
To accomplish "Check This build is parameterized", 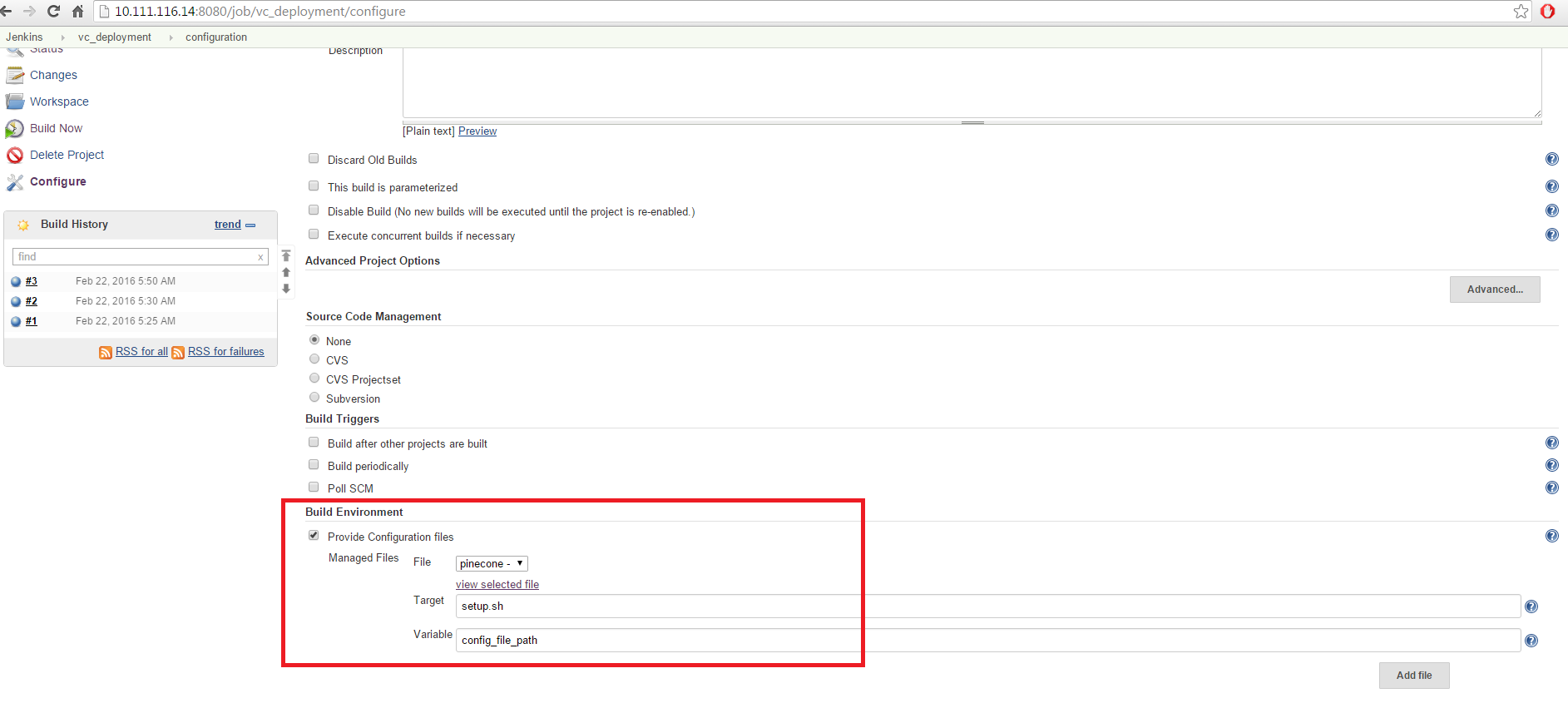I will [314, 186].
